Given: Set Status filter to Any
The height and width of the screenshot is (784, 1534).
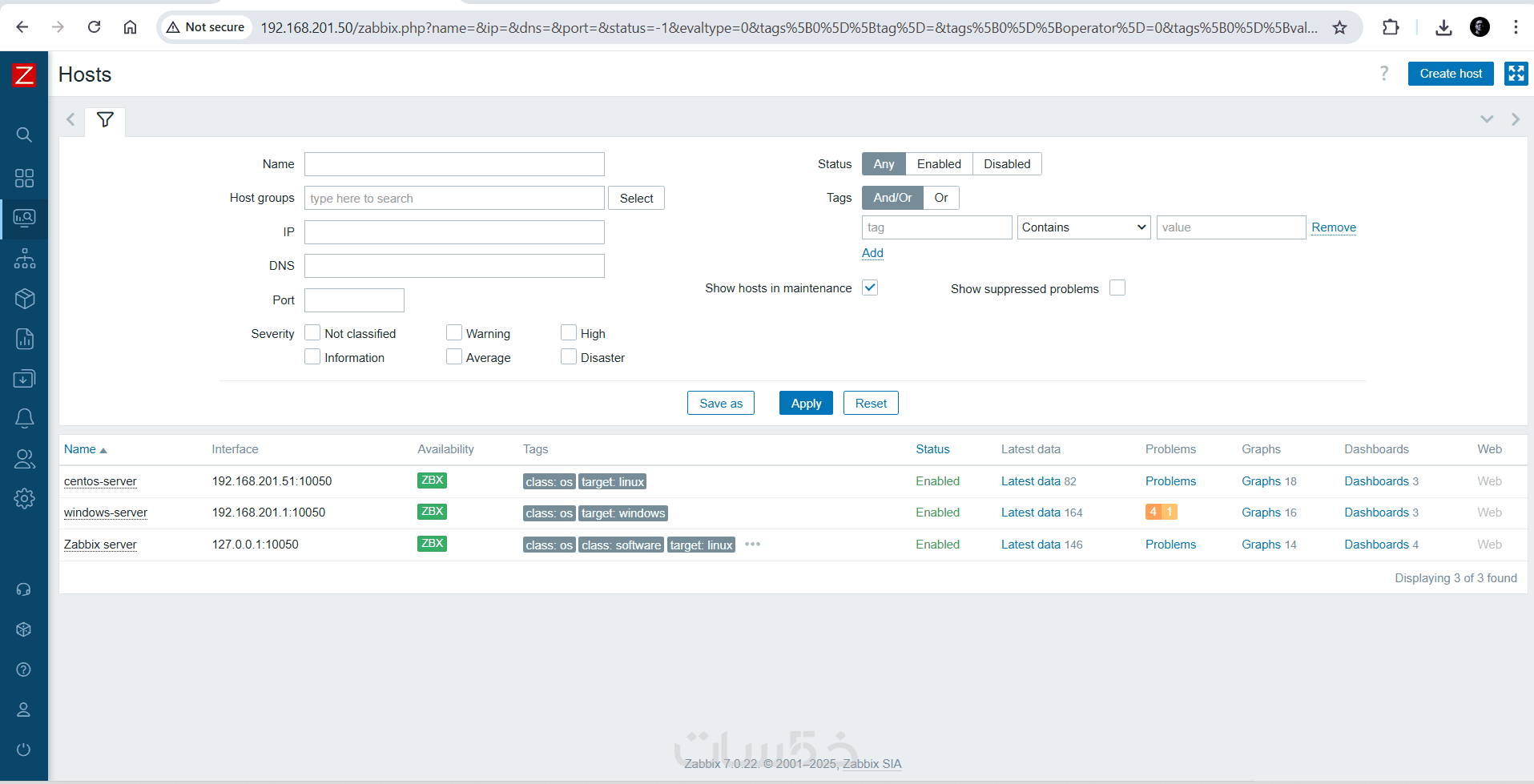Looking at the screenshot, I should pyautogui.click(x=884, y=164).
